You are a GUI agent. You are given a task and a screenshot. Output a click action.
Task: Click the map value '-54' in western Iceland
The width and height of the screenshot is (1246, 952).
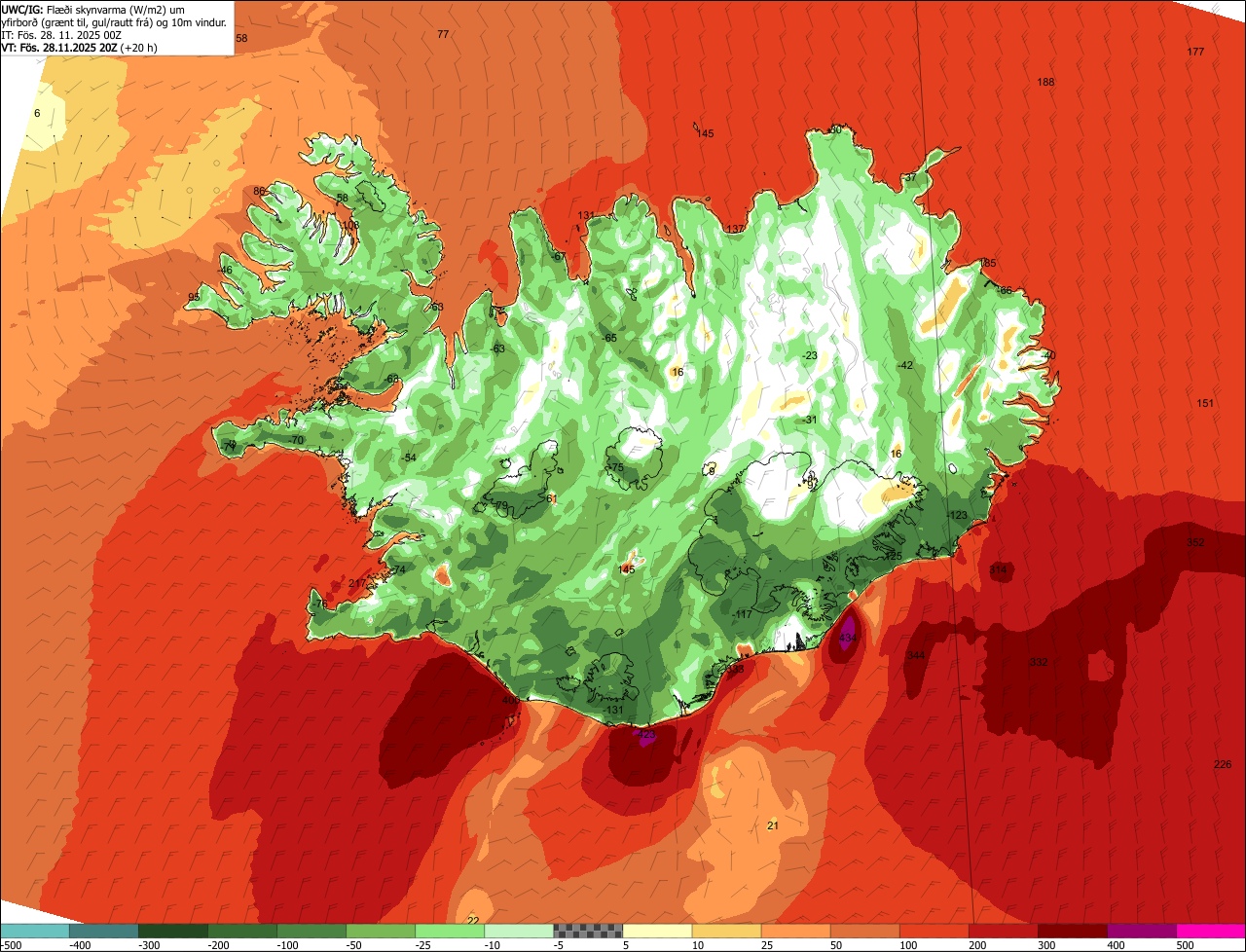click(409, 458)
